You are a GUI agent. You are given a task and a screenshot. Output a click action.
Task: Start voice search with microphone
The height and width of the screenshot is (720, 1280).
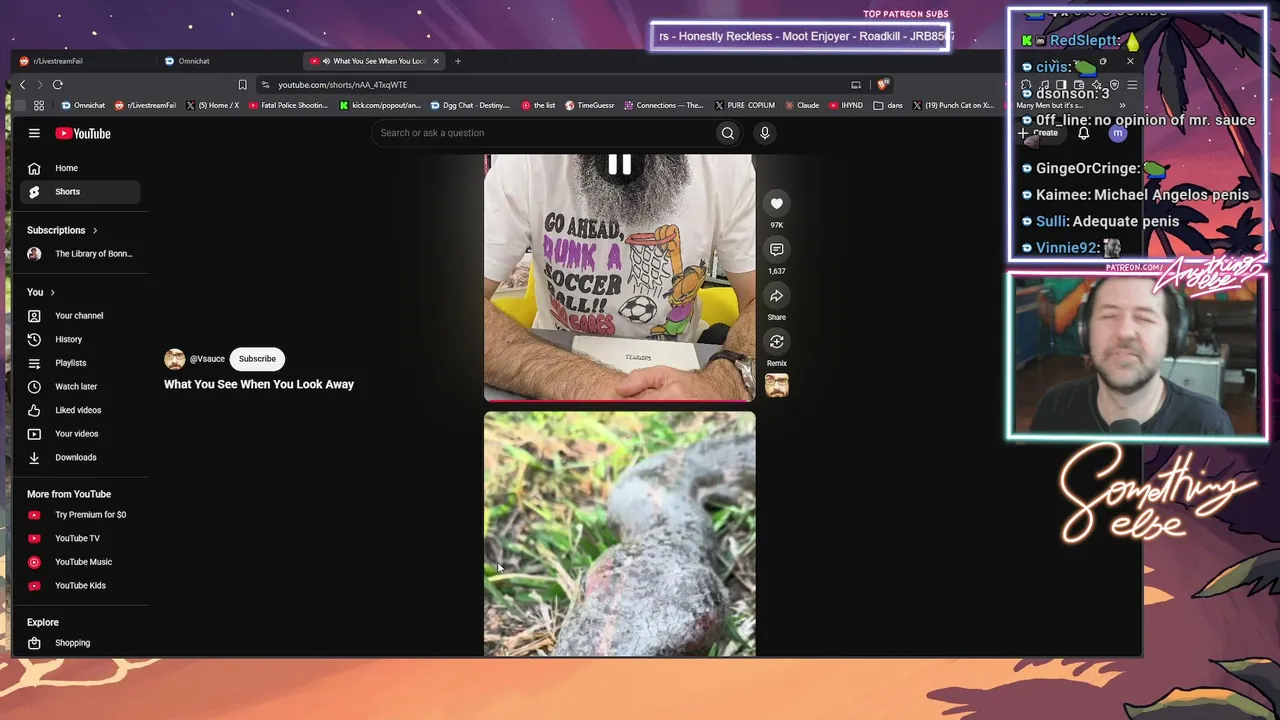click(x=765, y=133)
